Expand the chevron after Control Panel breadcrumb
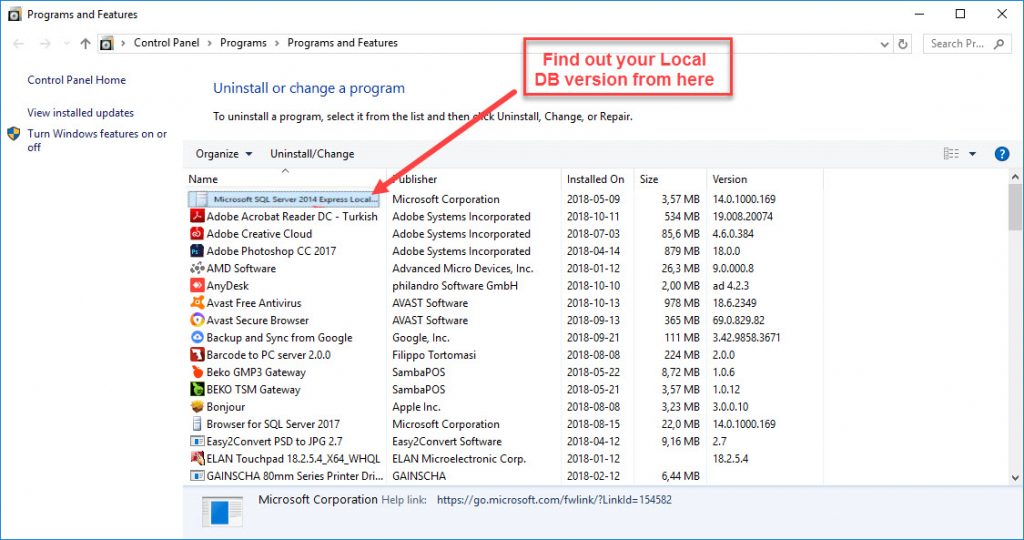1024x540 pixels. click(210, 43)
